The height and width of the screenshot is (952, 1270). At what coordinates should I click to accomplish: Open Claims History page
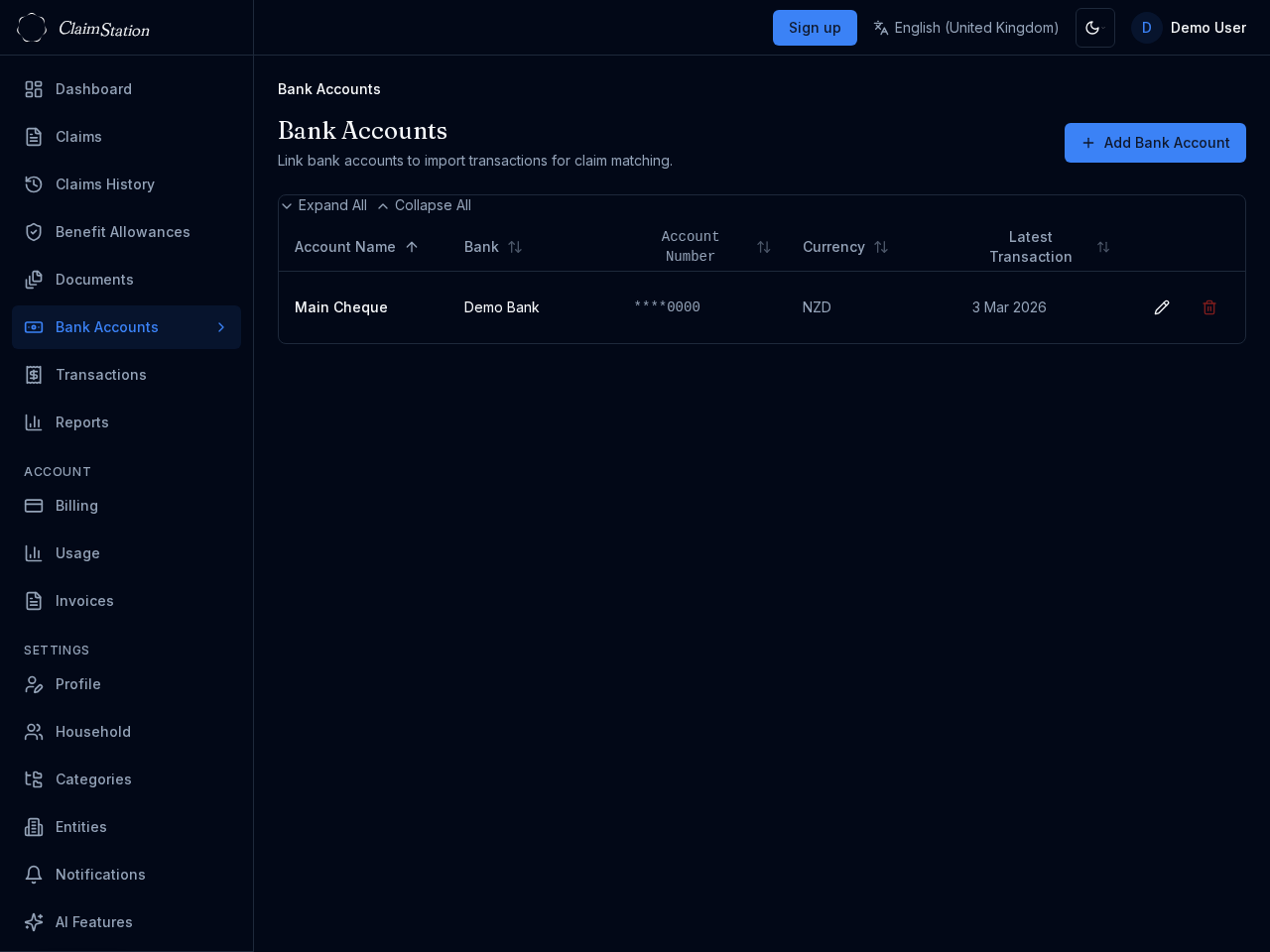tap(127, 184)
